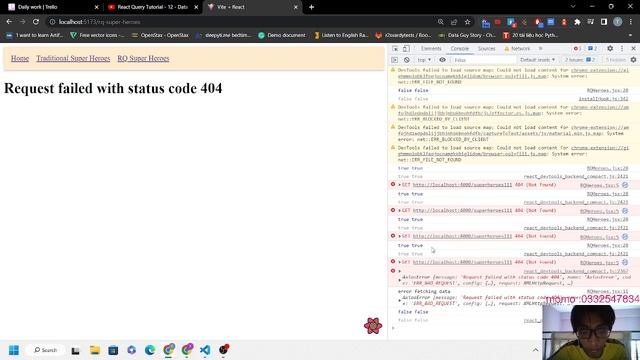This screenshot has height=360, width=640.
Task: Switch to the Console tab
Action: 460,49
